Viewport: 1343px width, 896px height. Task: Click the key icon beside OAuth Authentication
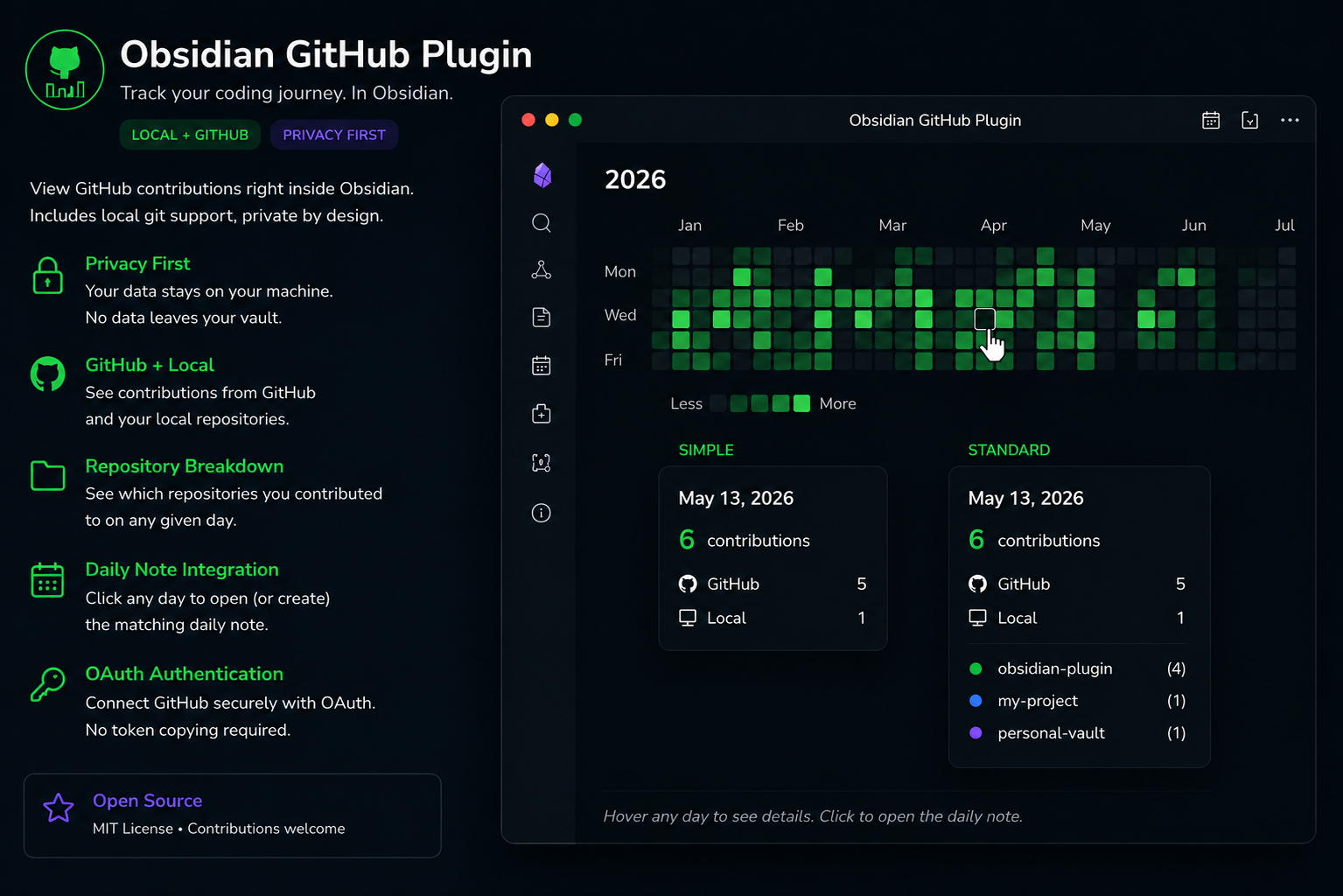pos(48,684)
